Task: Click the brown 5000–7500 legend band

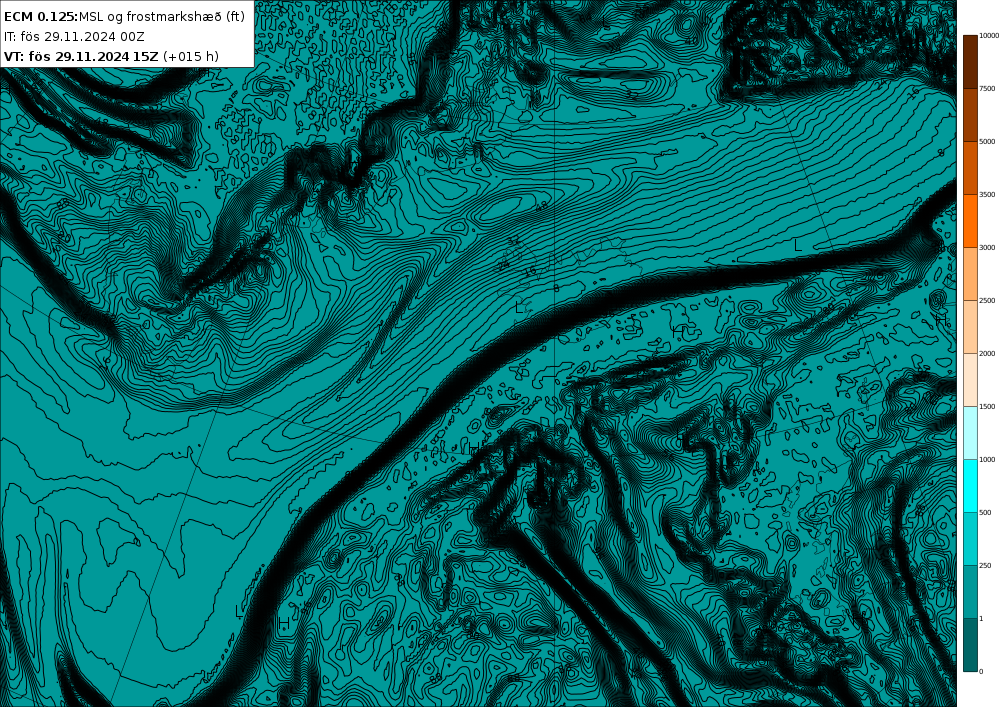Action: point(970,115)
